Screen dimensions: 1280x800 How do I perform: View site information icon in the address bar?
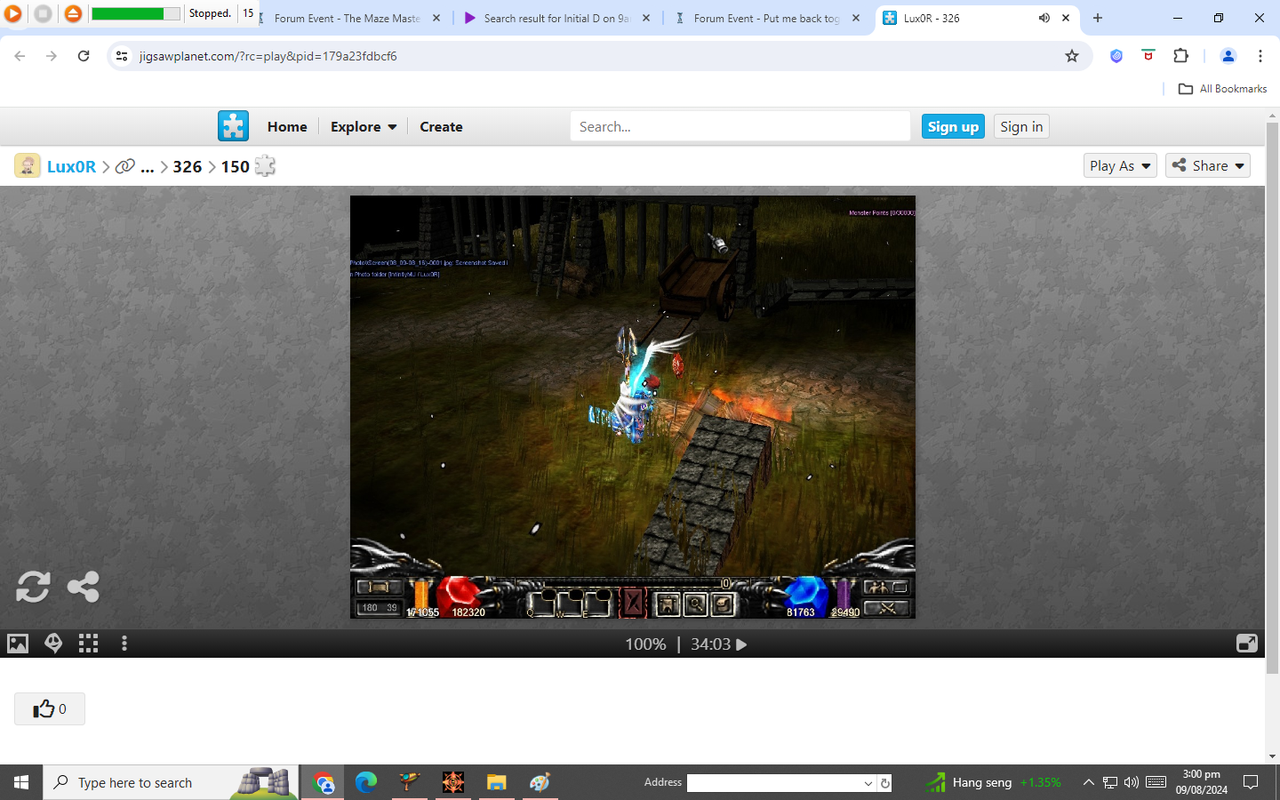[x=122, y=56]
